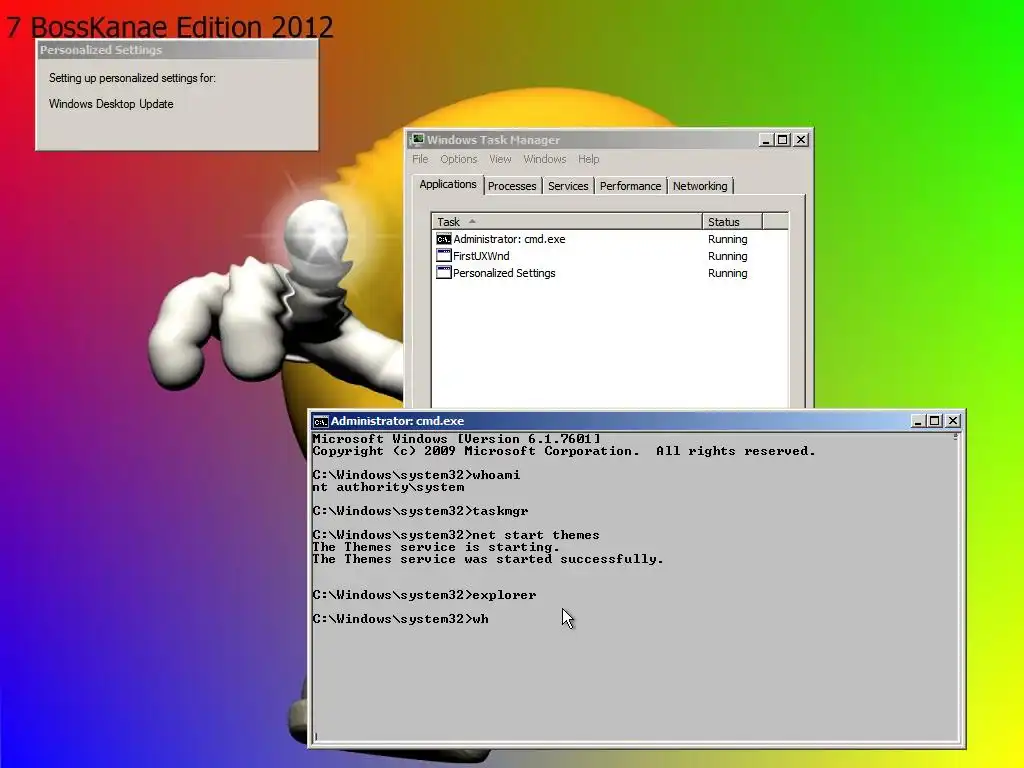Click the current prompt line with "wh"

pyautogui.click(x=400, y=619)
